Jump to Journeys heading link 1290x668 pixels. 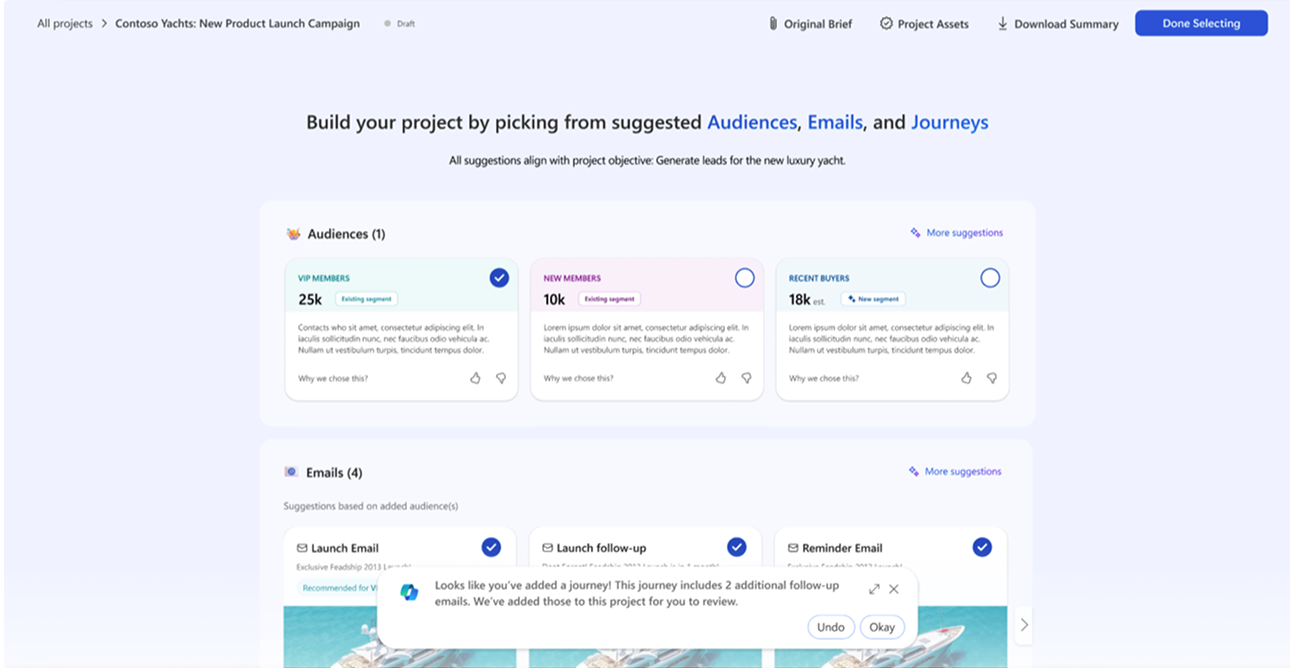pyautogui.click(x=949, y=123)
